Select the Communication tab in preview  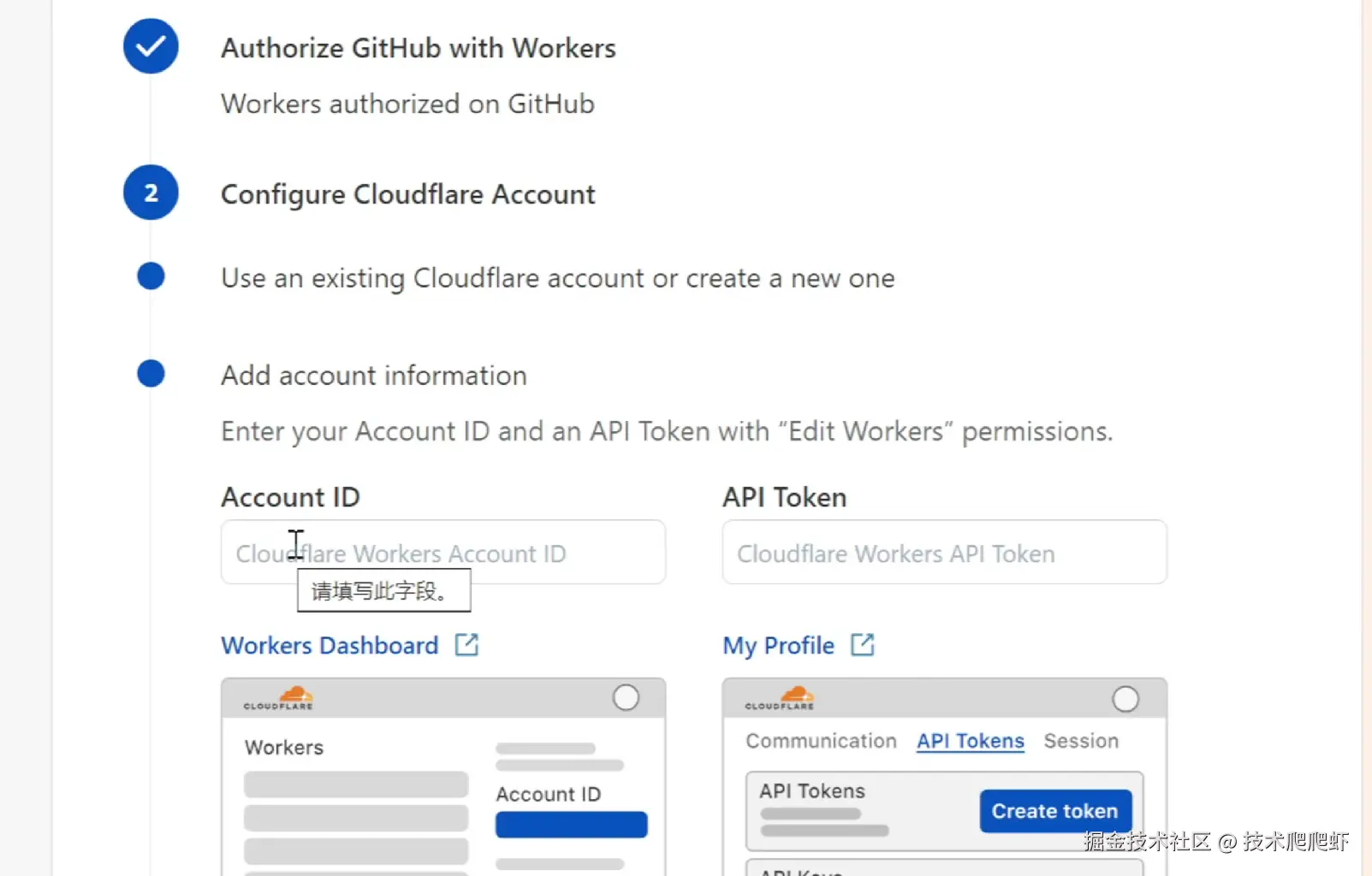(821, 741)
